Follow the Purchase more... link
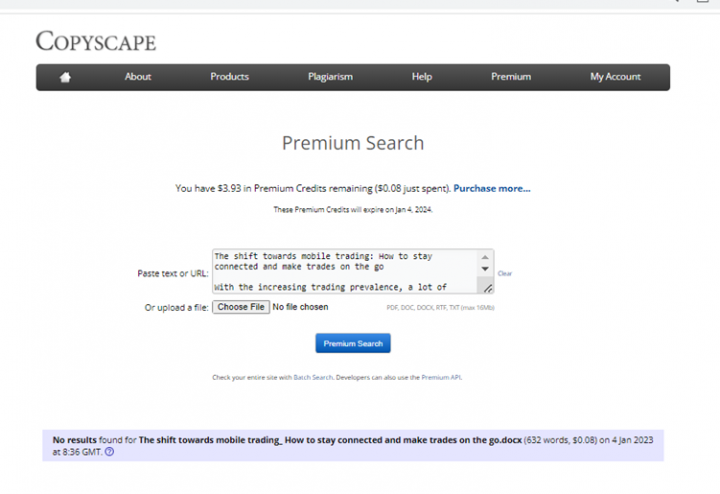Viewport: 720px width, 494px height. (492, 188)
